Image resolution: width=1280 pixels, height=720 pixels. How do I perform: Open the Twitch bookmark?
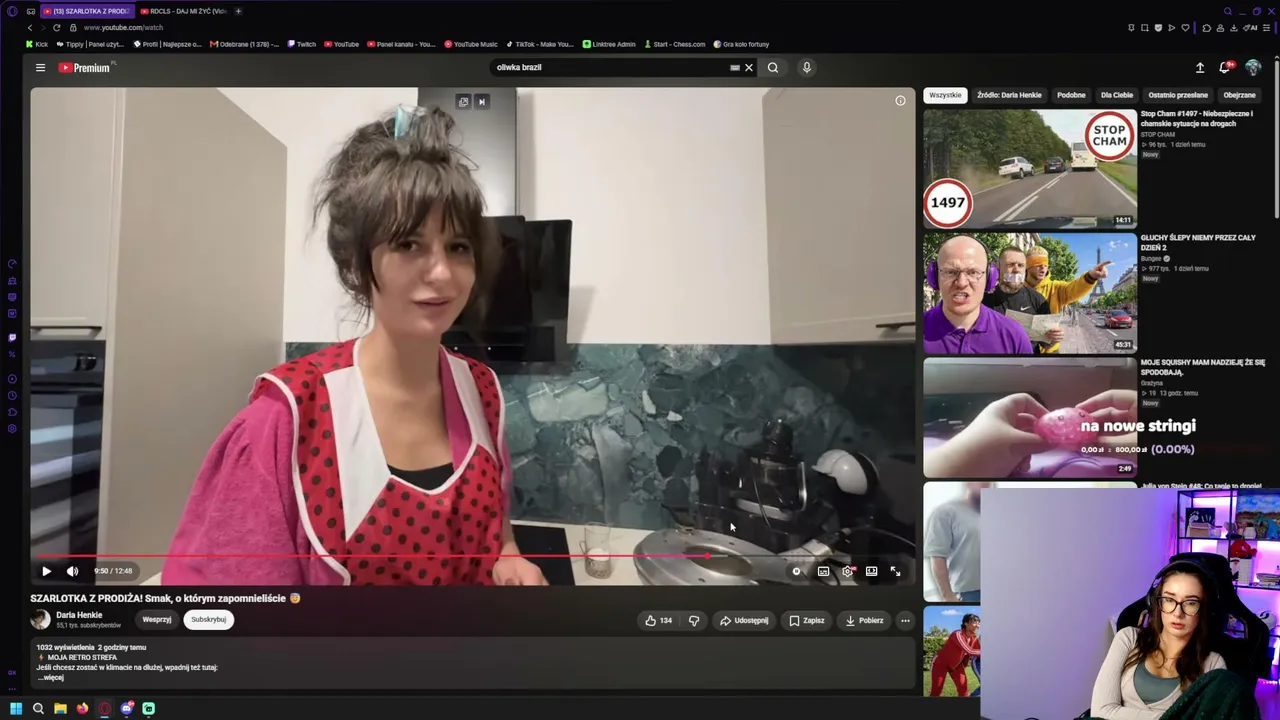click(x=301, y=44)
